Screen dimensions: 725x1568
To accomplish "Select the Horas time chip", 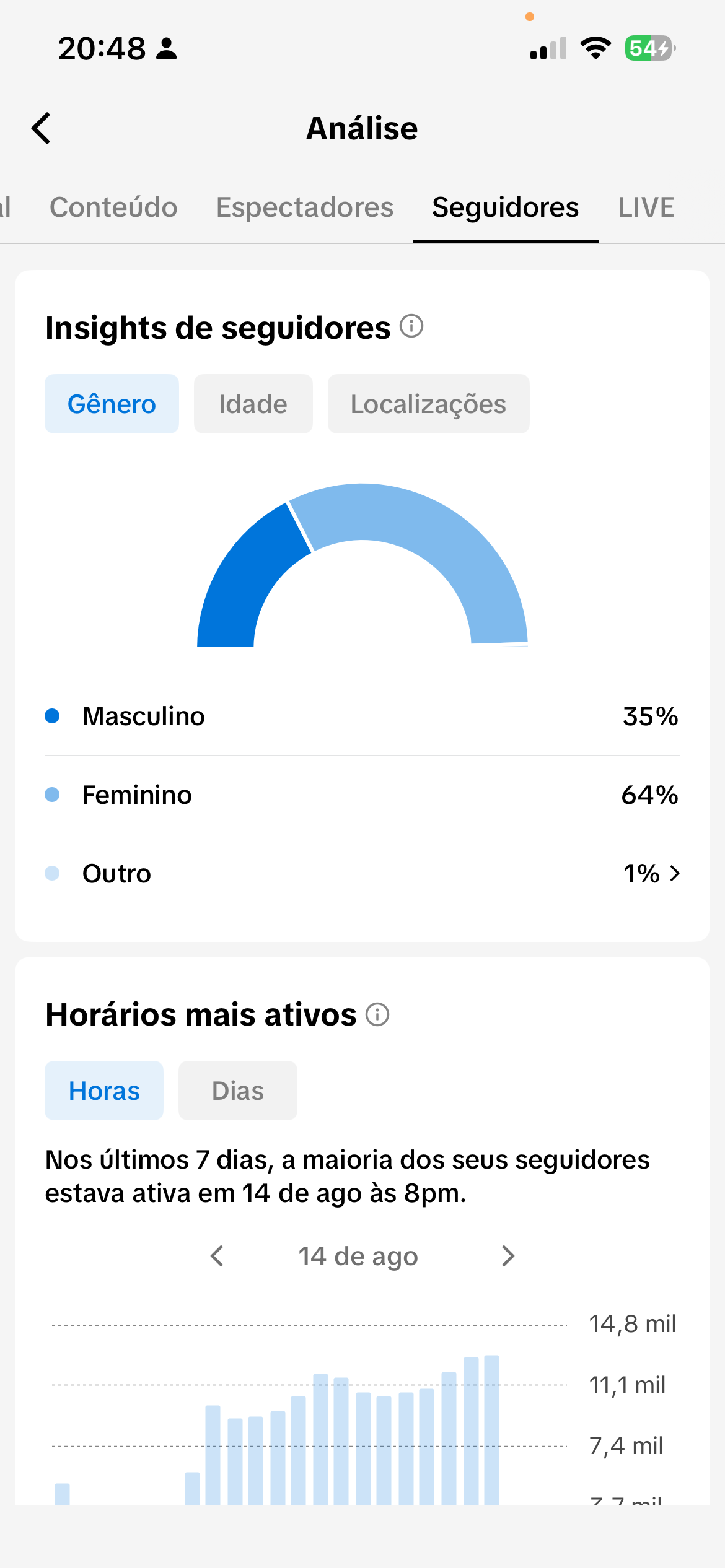I will click(x=104, y=1091).
